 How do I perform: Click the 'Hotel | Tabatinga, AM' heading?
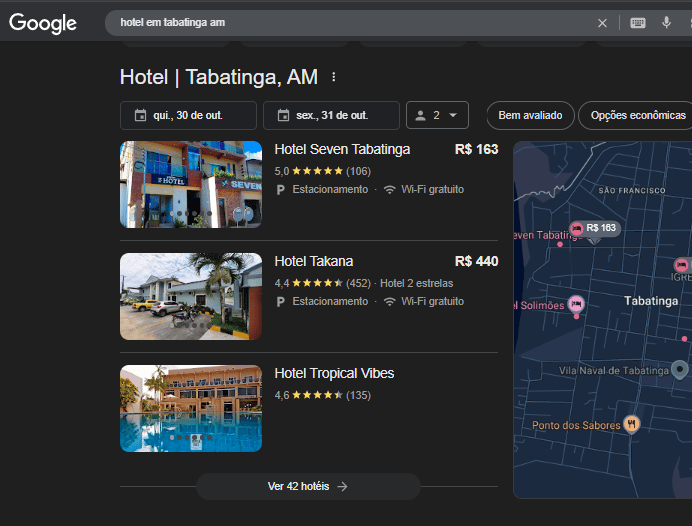click(219, 77)
